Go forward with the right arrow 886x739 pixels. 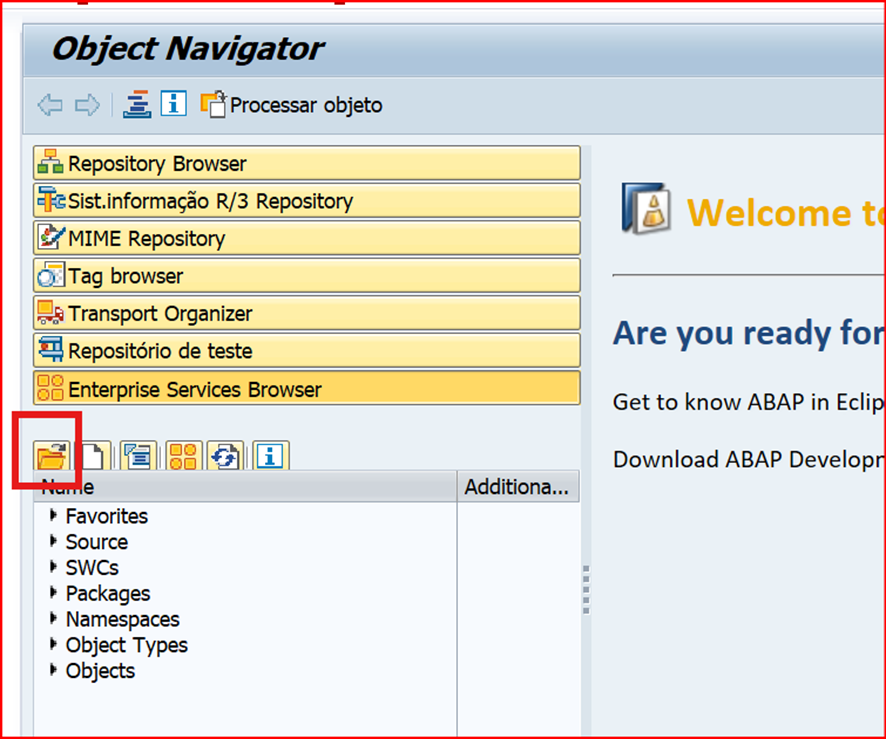pos(88,105)
